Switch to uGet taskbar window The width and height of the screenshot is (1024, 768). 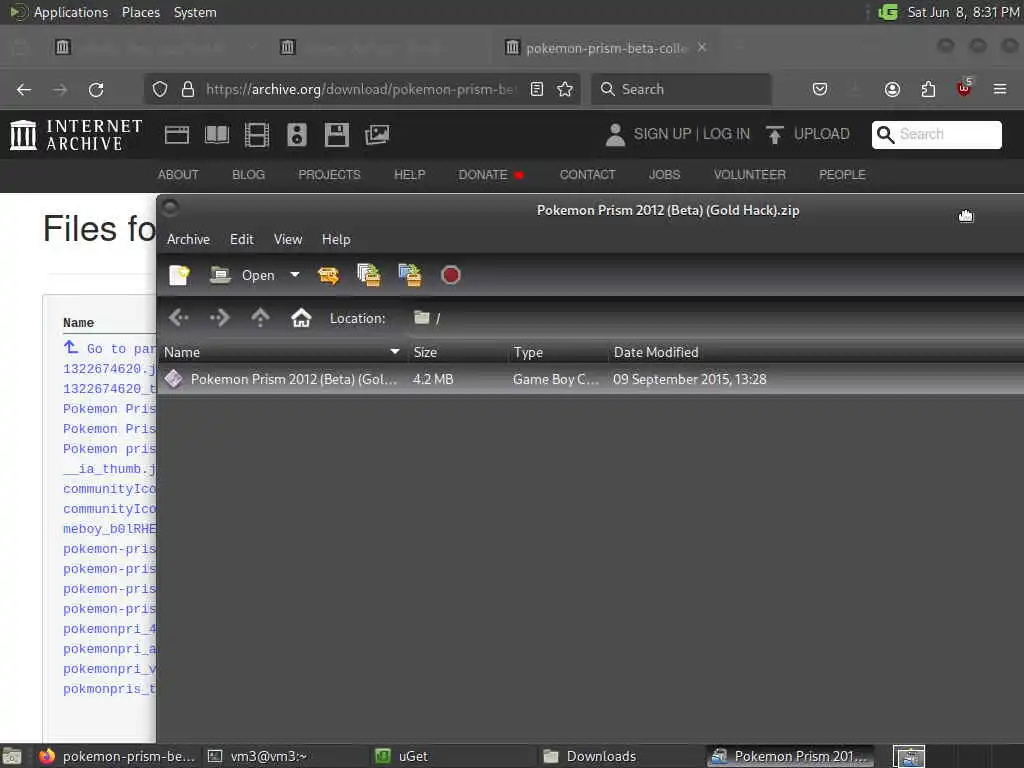452,756
